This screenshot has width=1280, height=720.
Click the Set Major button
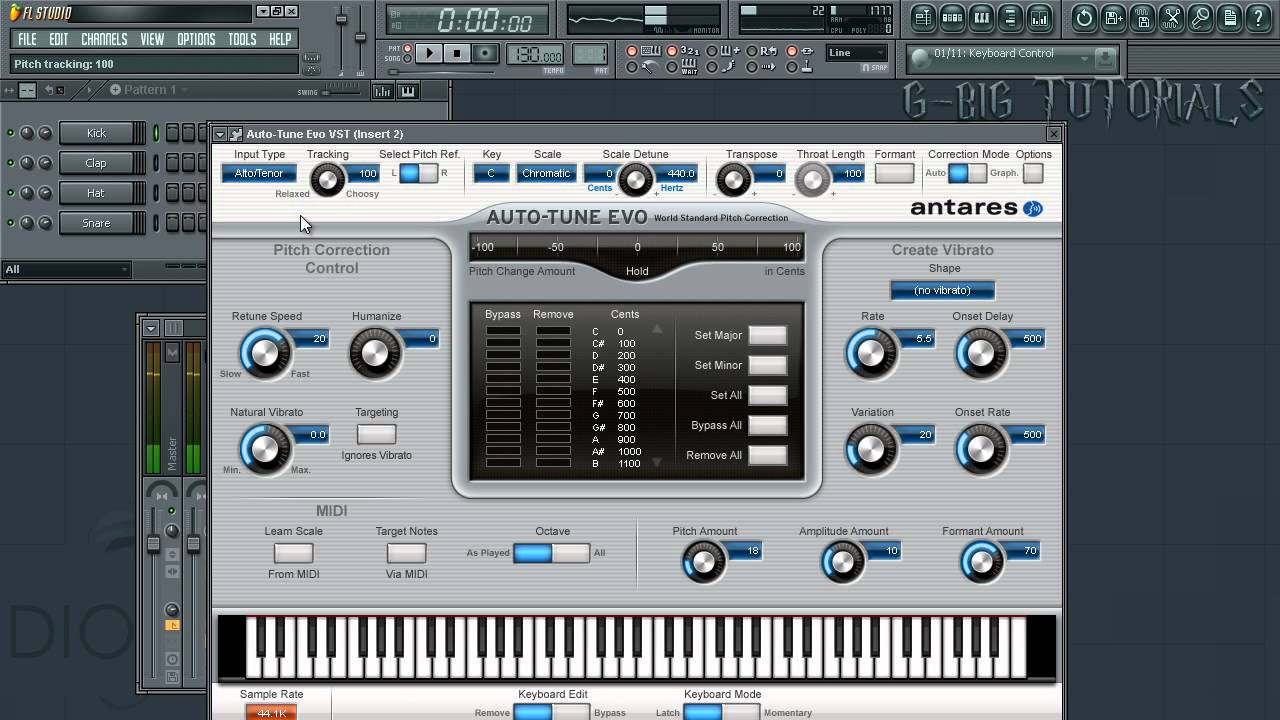point(767,335)
